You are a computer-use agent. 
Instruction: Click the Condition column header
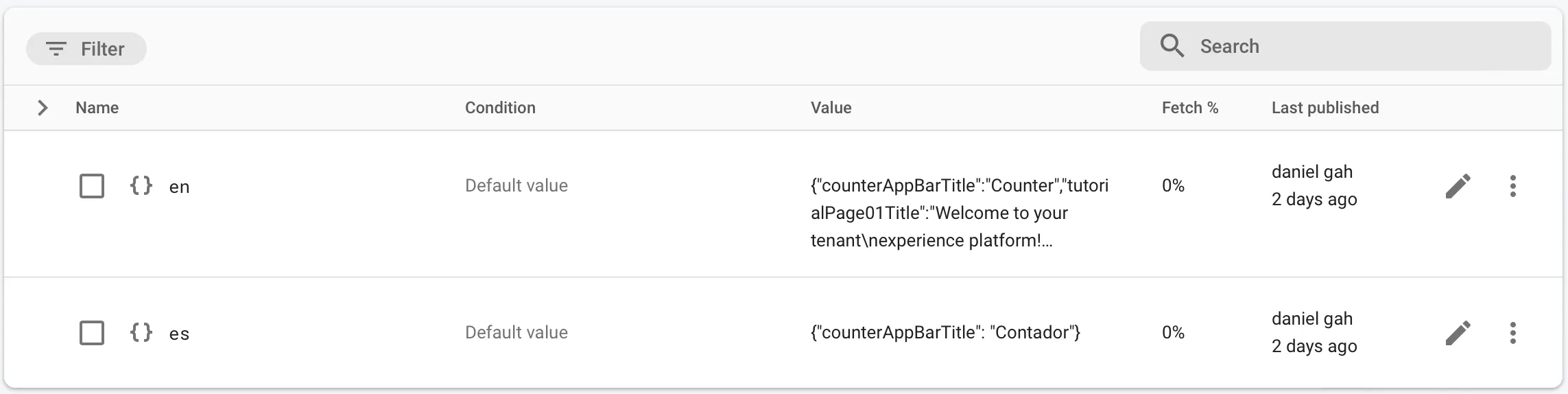(x=500, y=108)
